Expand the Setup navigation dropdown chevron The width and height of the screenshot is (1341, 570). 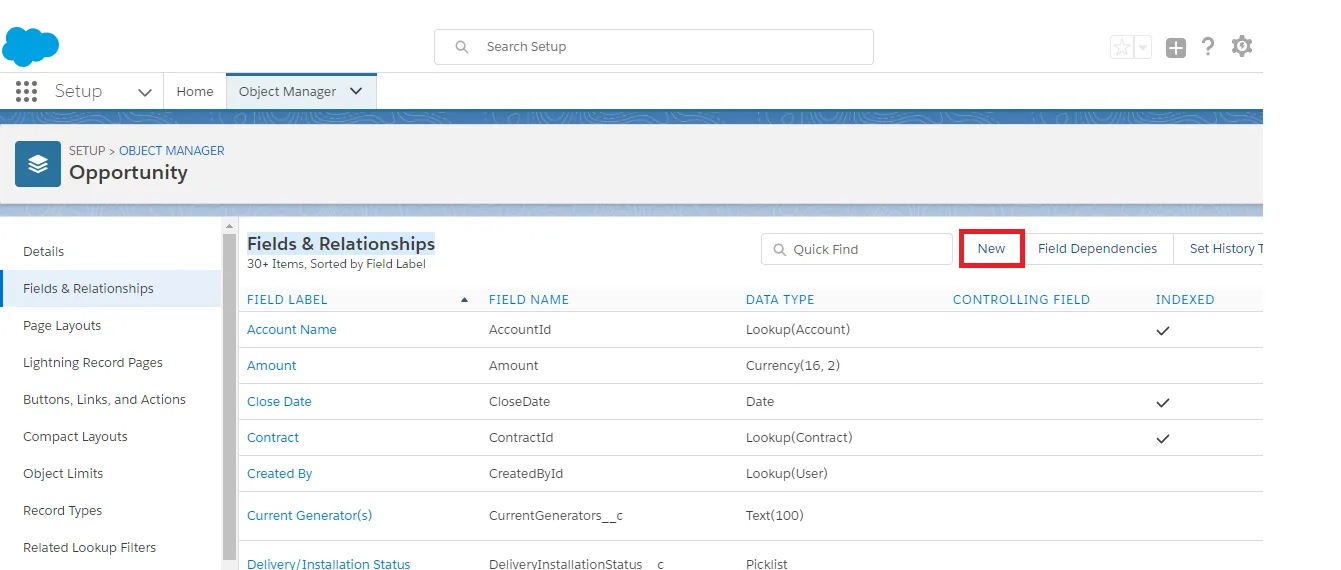coord(145,92)
